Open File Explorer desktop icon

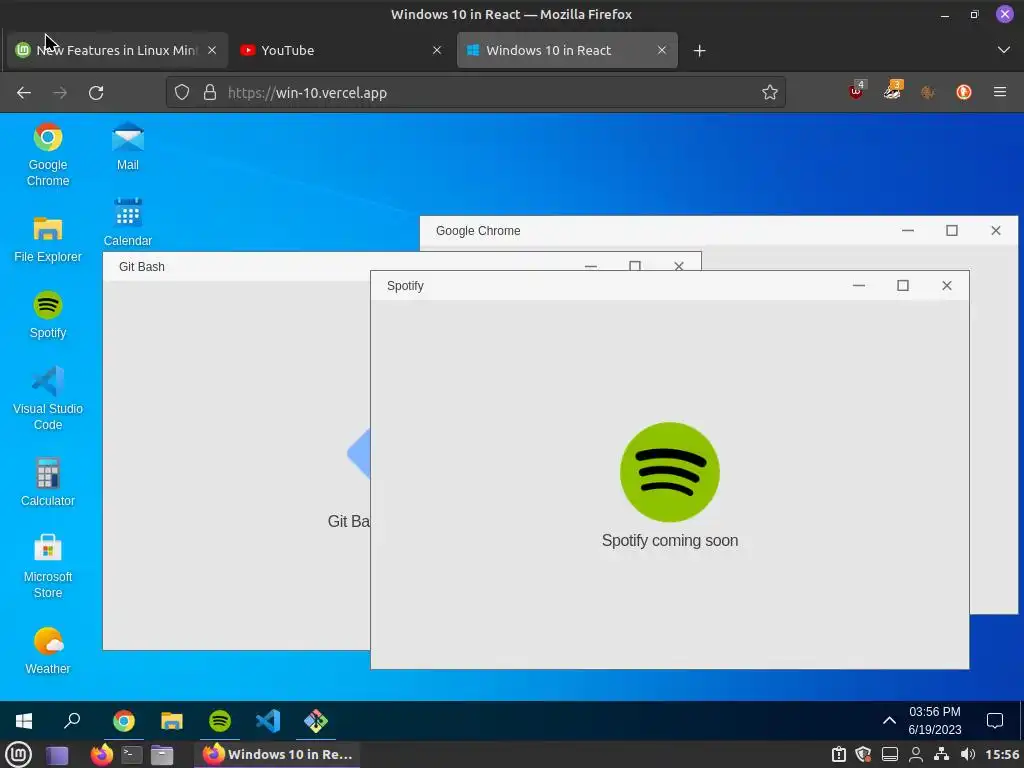tap(48, 238)
